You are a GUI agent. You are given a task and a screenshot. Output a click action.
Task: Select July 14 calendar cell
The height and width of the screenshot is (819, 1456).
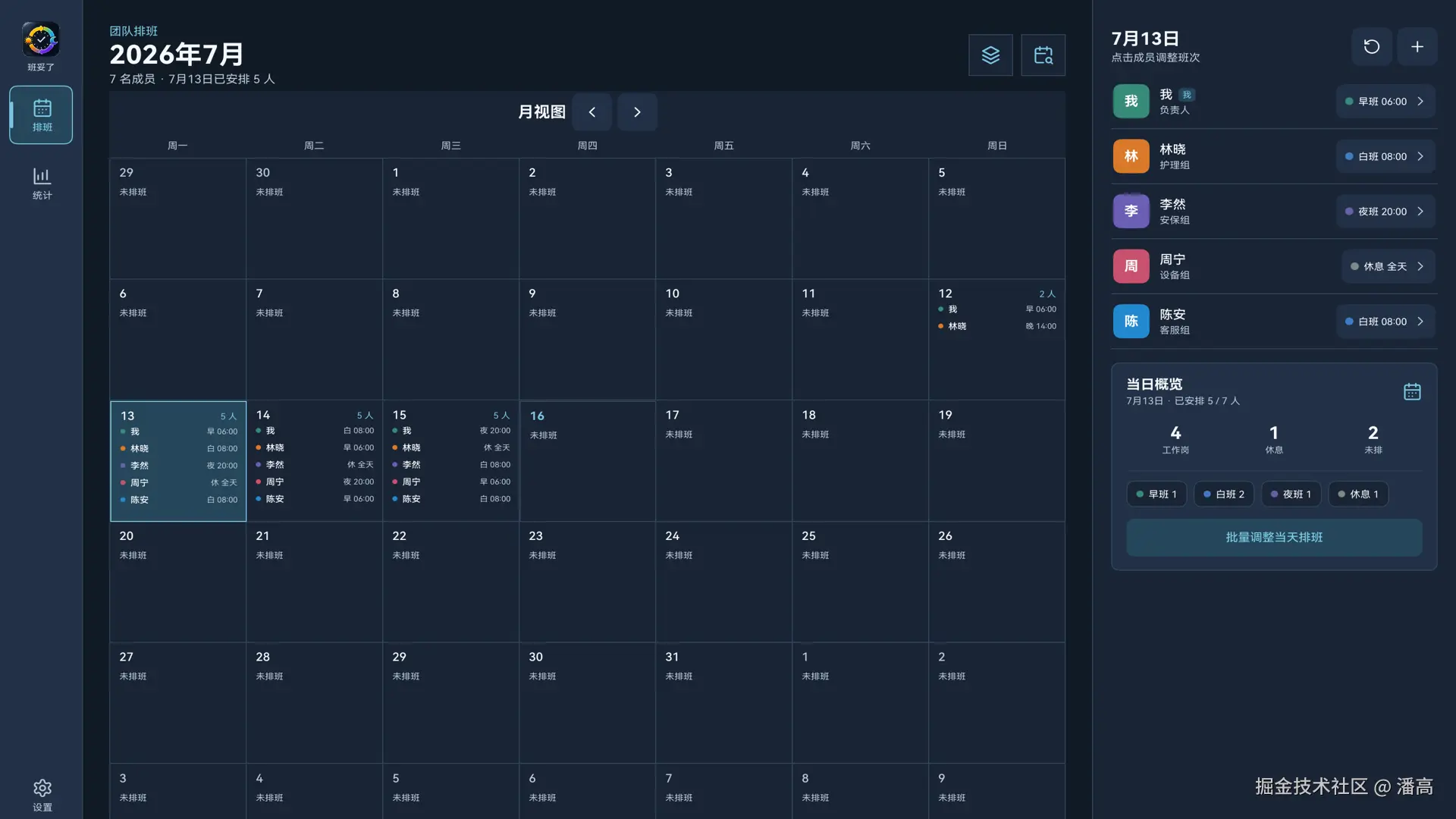[315, 461]
